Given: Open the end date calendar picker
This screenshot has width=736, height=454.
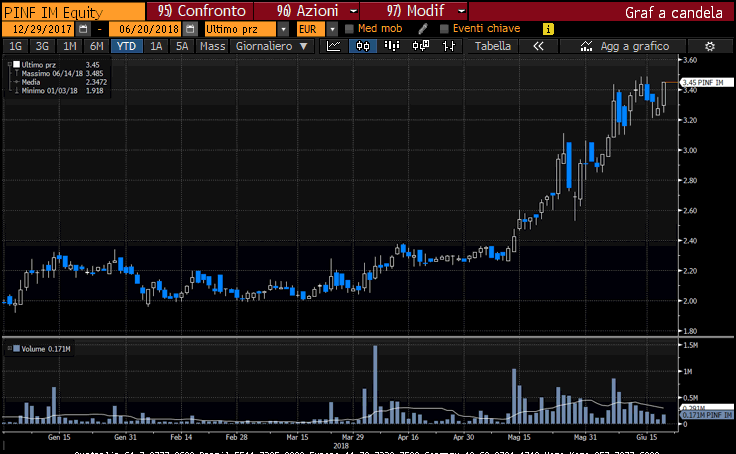Looking at the screenshot, I should pos(188,29).
